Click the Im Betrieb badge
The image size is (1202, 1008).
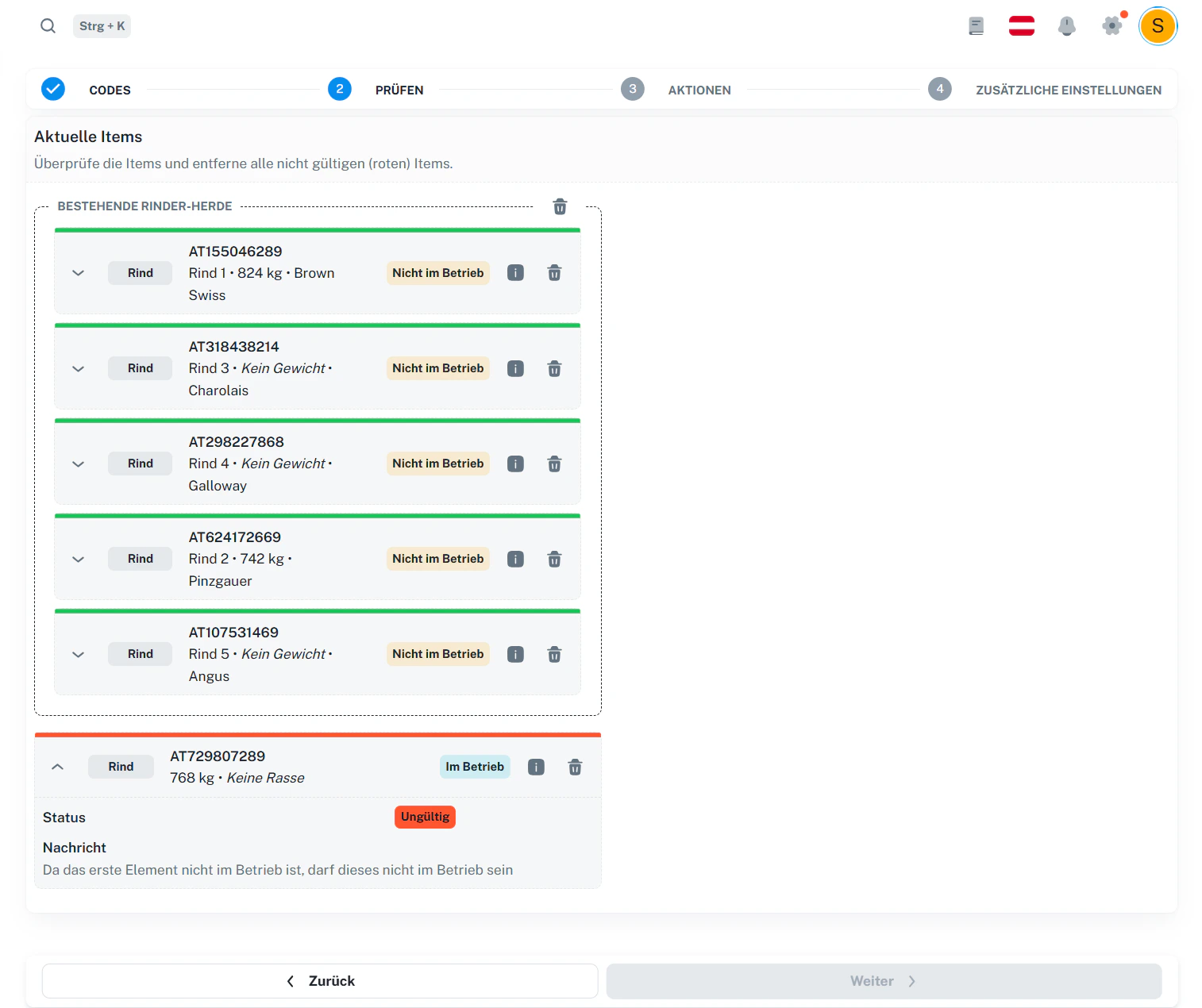click(x=475, y=767)
